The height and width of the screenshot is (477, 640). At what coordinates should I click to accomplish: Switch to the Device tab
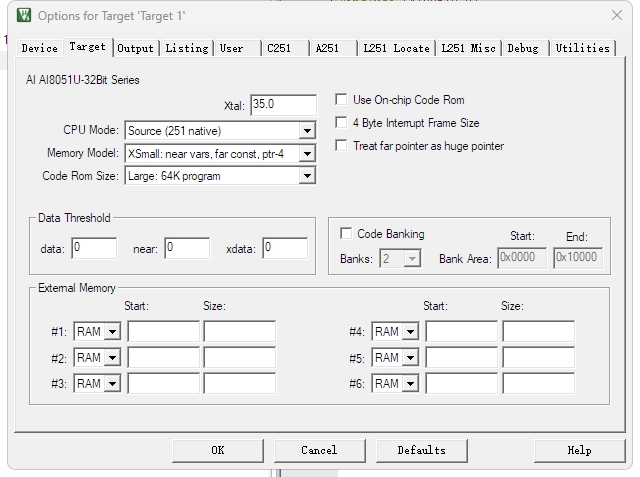(x=40, y=48)
